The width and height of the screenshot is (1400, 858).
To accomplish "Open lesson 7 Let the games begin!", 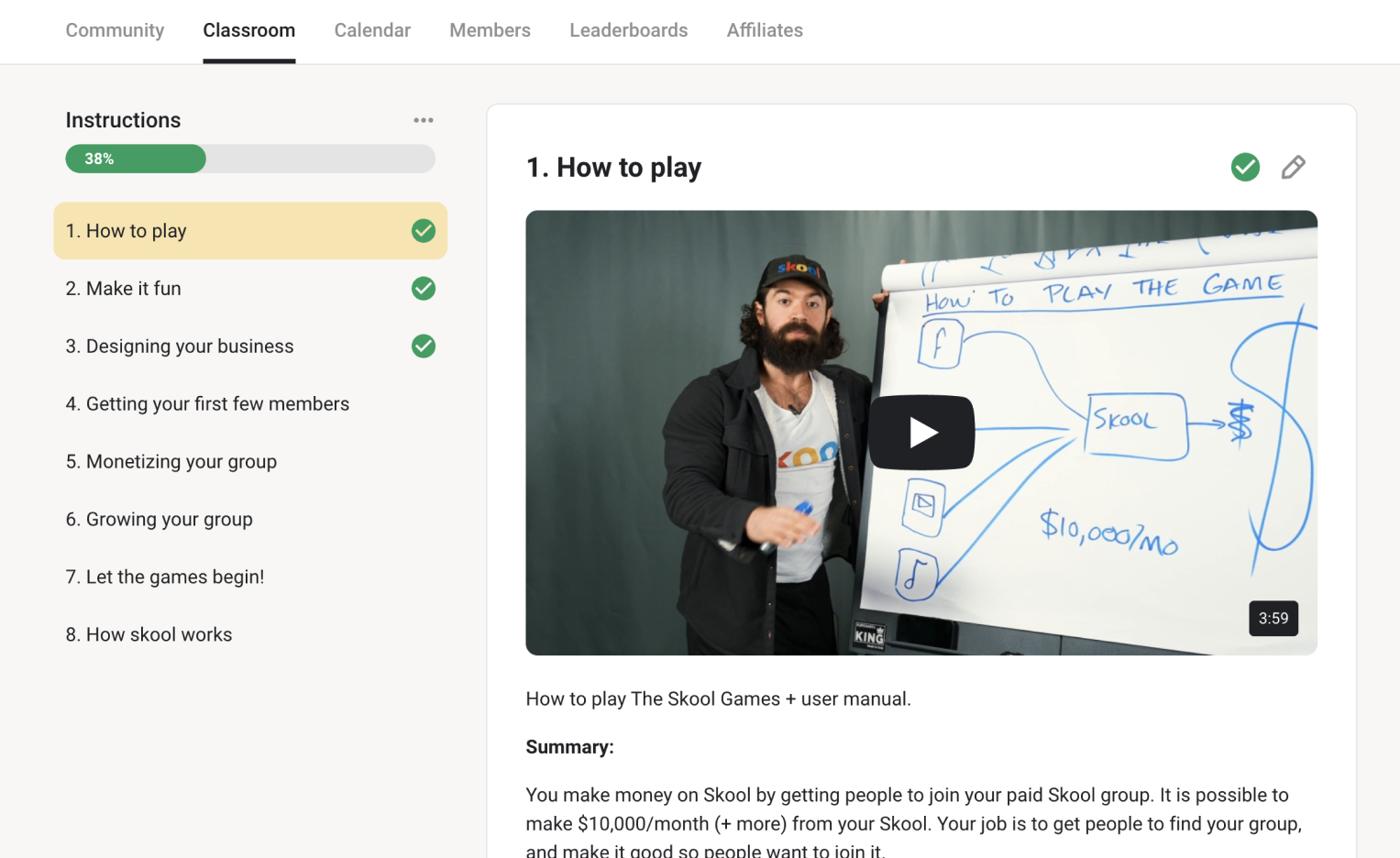I will click(165, 577).
